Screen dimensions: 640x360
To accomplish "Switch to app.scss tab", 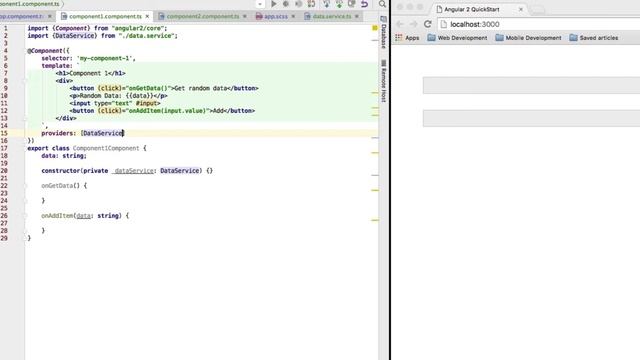I will click(x=276, y=16).
